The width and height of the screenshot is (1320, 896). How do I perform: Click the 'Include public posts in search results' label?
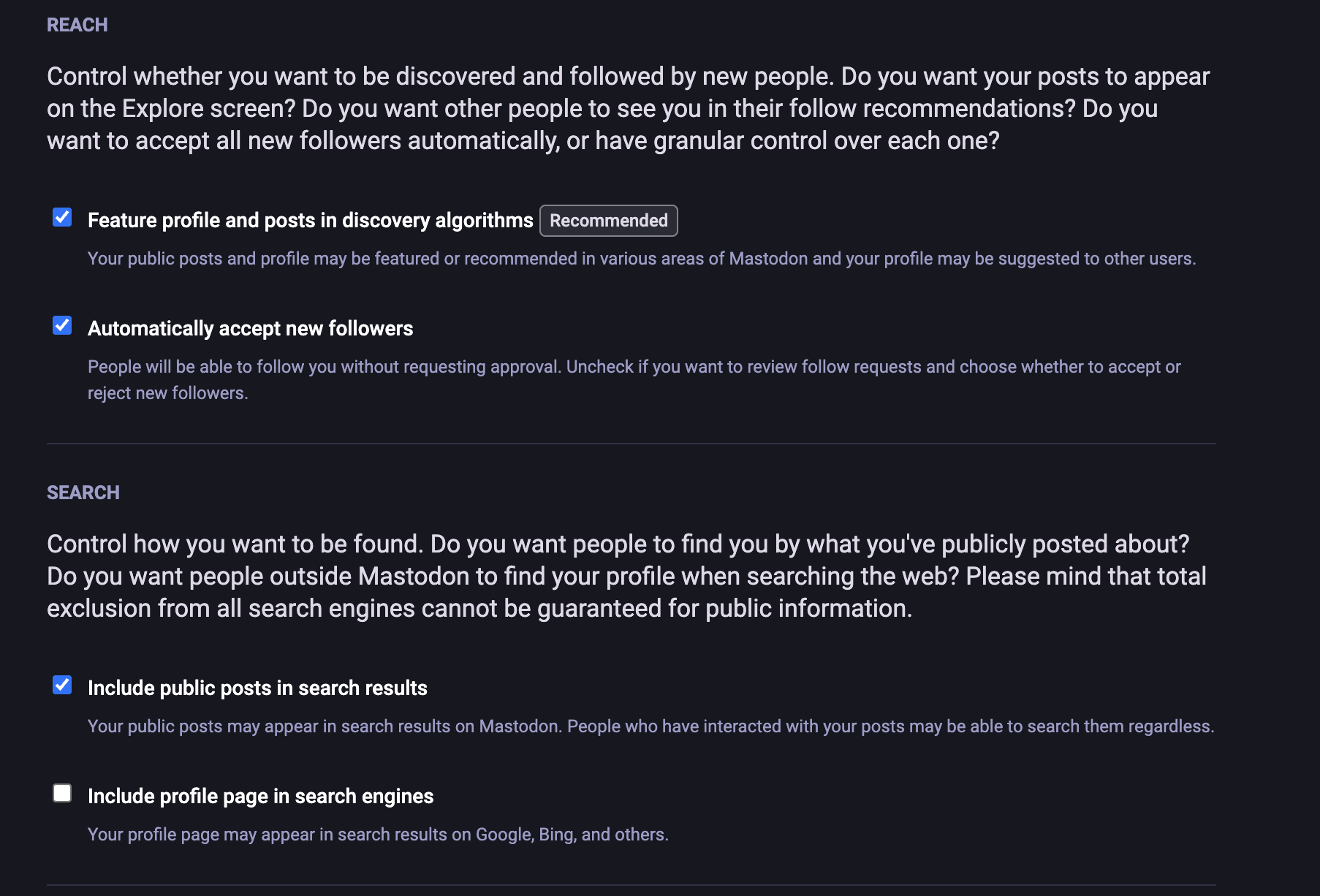[x=257, y=688]
